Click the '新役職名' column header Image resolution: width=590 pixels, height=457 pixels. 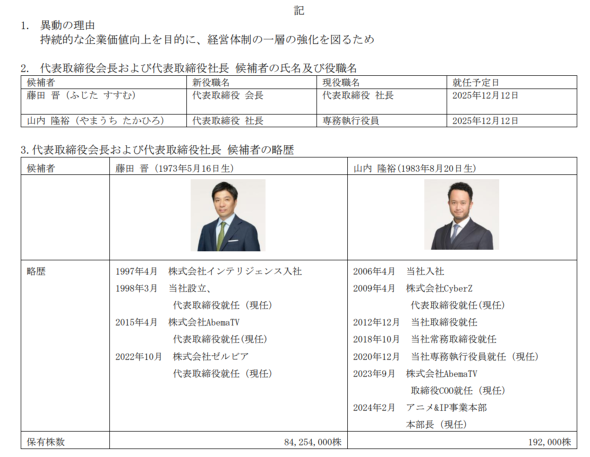(x=211, y=82)
